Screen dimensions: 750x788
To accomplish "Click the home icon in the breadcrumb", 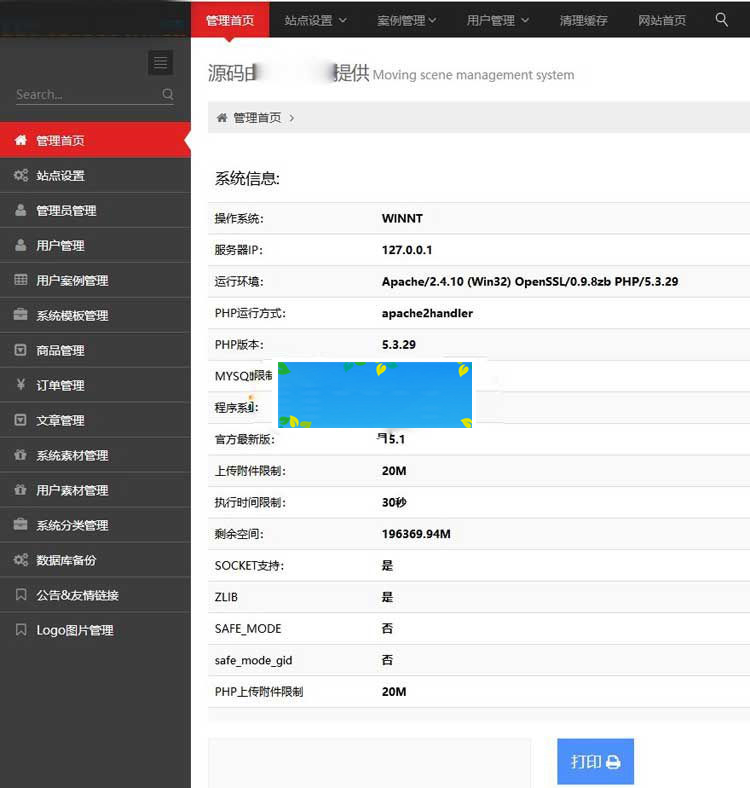I will 222,118.
